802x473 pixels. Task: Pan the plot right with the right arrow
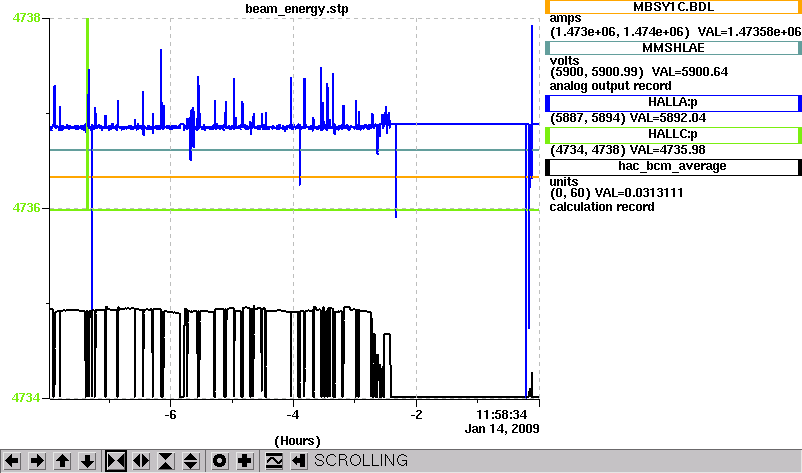(x=37, y=461)
